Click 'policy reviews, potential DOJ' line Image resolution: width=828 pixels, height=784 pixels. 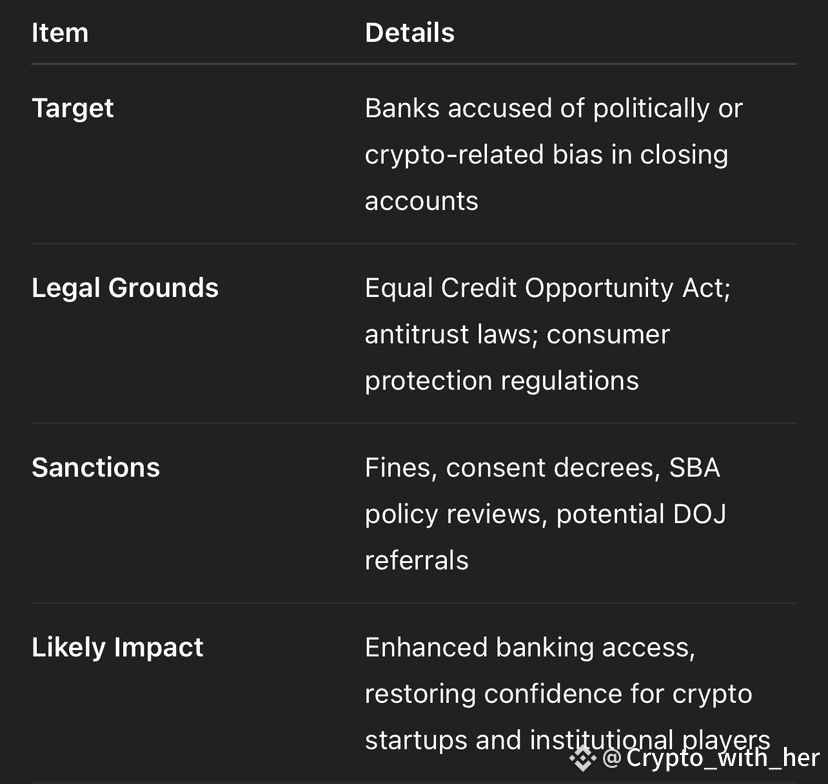point(545,515)
